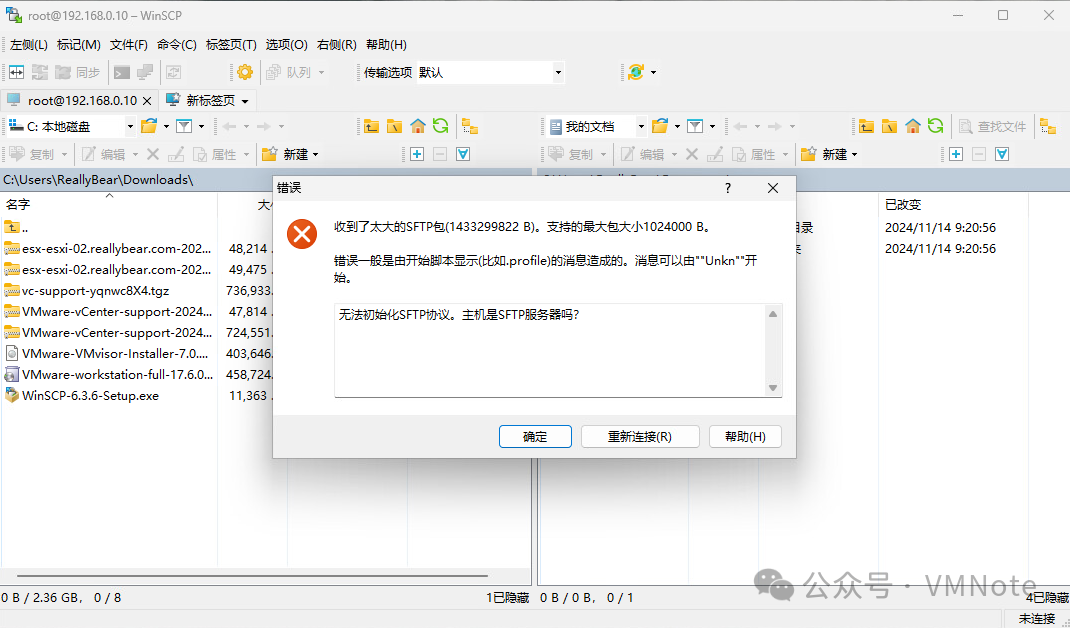
Task: Click the right panel filter icon
Action: (695, 126)
